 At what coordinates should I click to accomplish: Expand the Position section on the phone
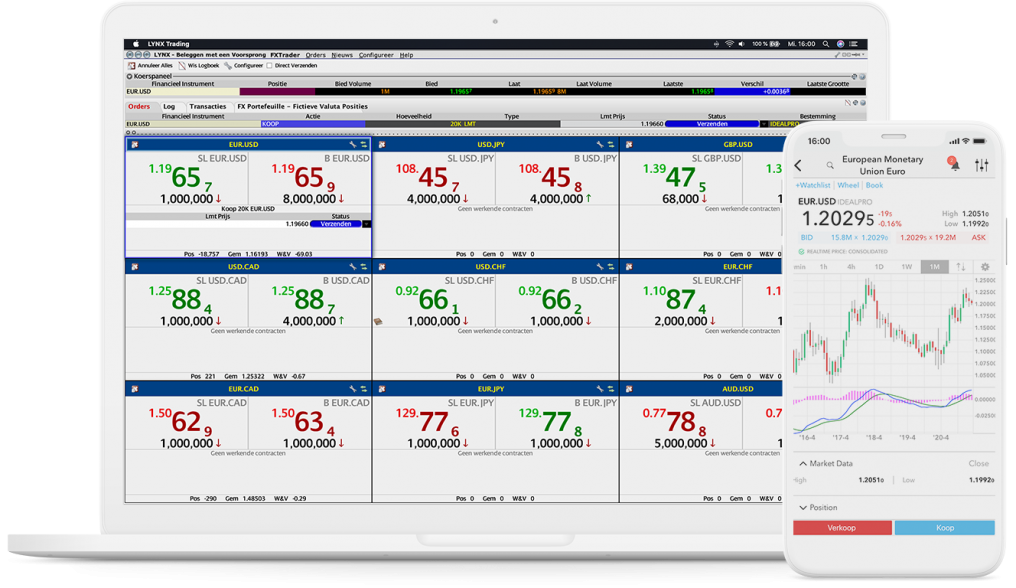pos(801,507)
